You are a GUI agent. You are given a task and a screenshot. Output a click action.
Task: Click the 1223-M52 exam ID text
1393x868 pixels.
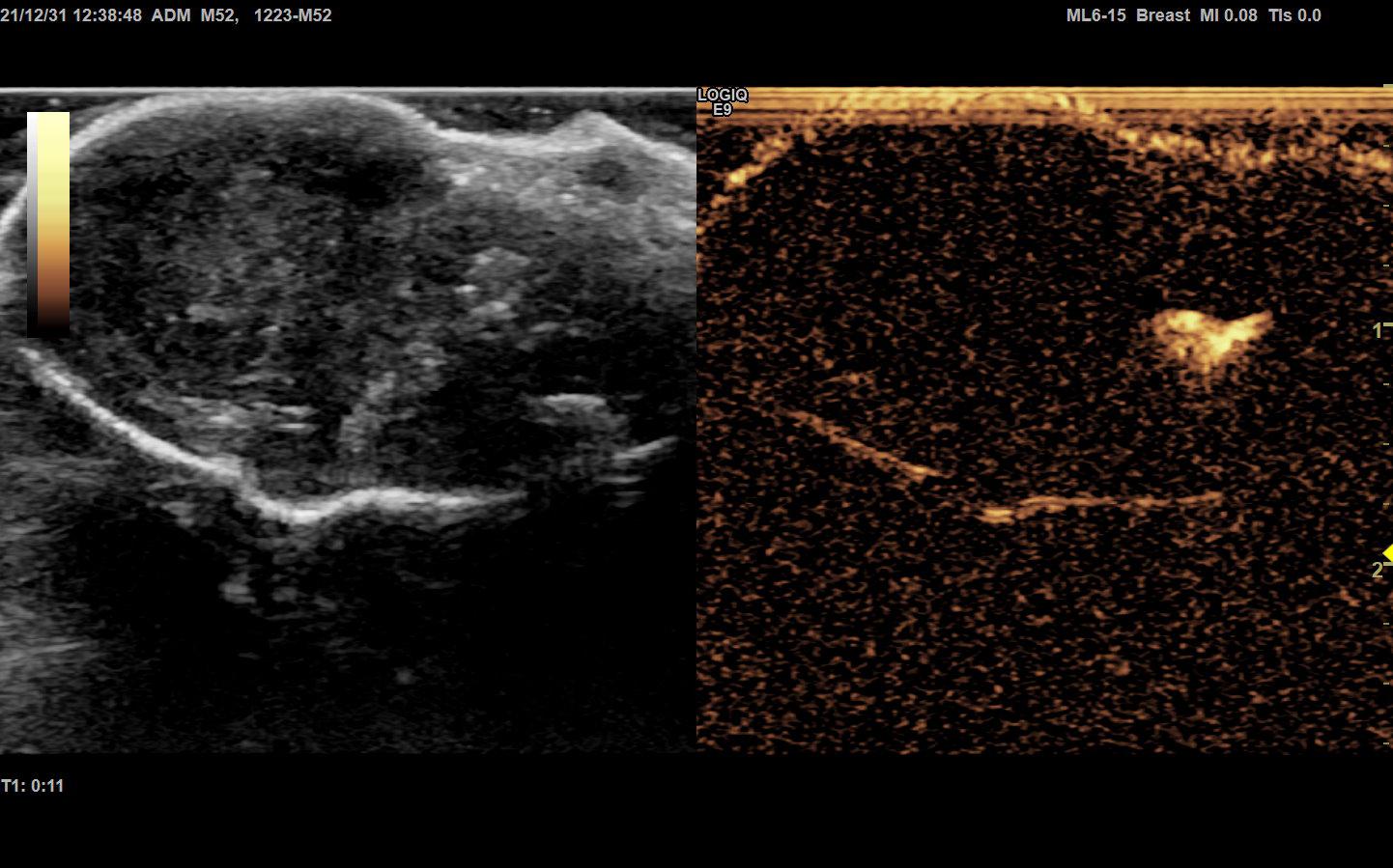pyautogui.click(x=292, y=15)
